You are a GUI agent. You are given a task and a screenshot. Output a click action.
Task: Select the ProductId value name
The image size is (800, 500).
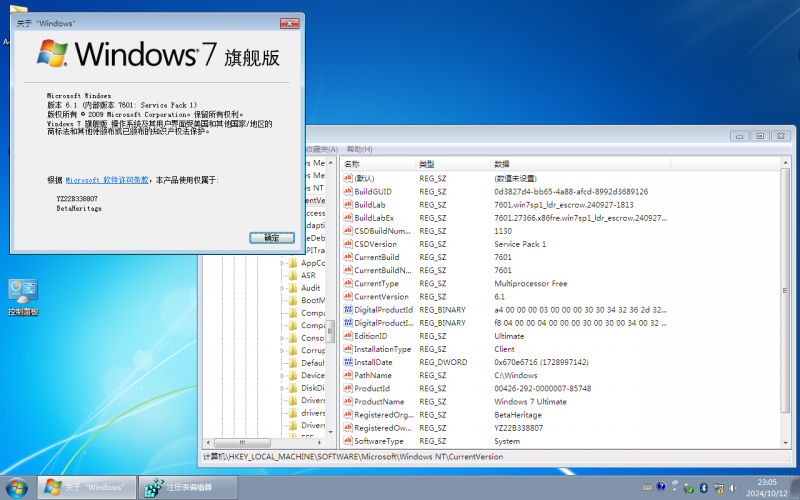point(372,388)
